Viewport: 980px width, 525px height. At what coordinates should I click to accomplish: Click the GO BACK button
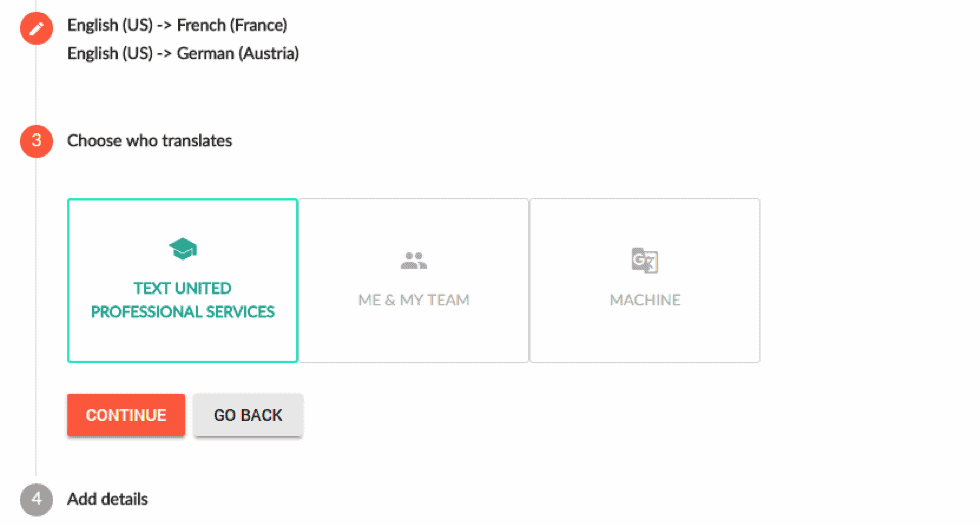point(248,415)
